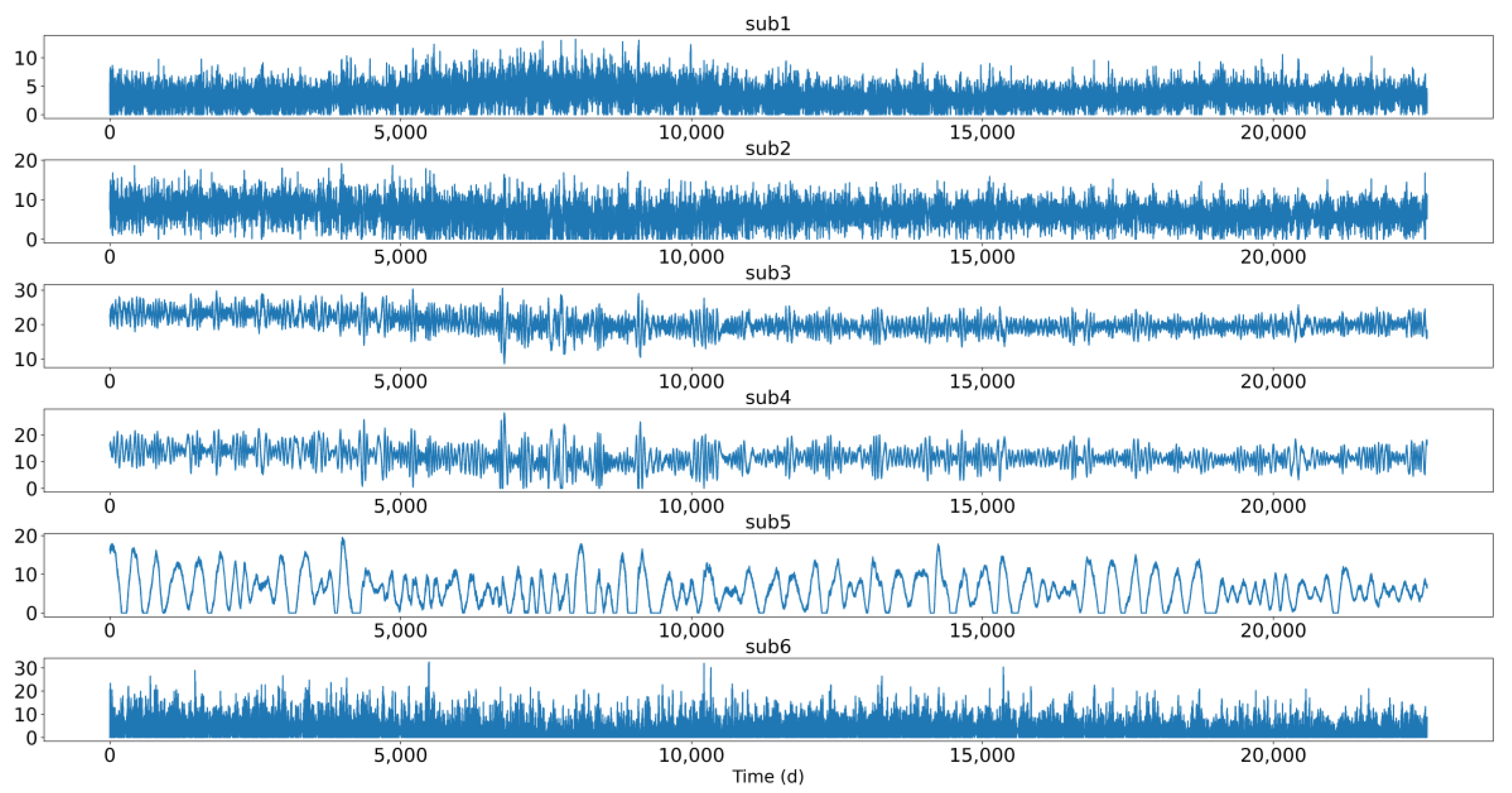Click the y-axis tick 10 of sub1

[25, 58]
